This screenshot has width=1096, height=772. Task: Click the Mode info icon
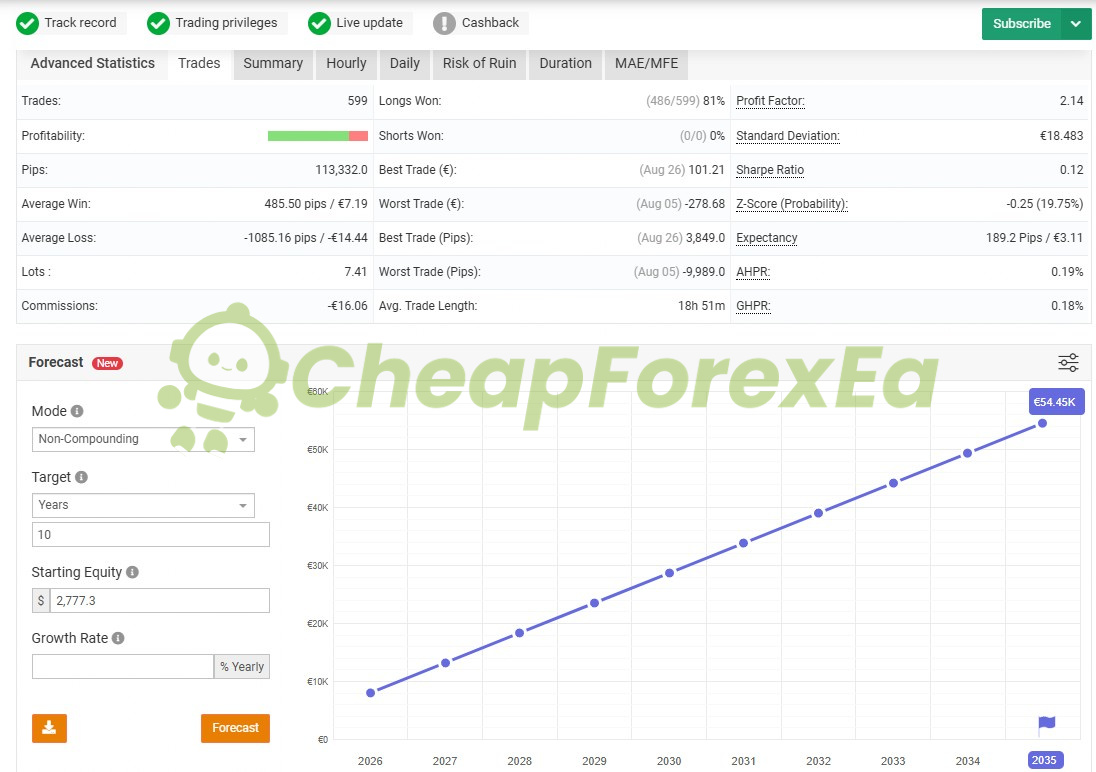point(77,411)
